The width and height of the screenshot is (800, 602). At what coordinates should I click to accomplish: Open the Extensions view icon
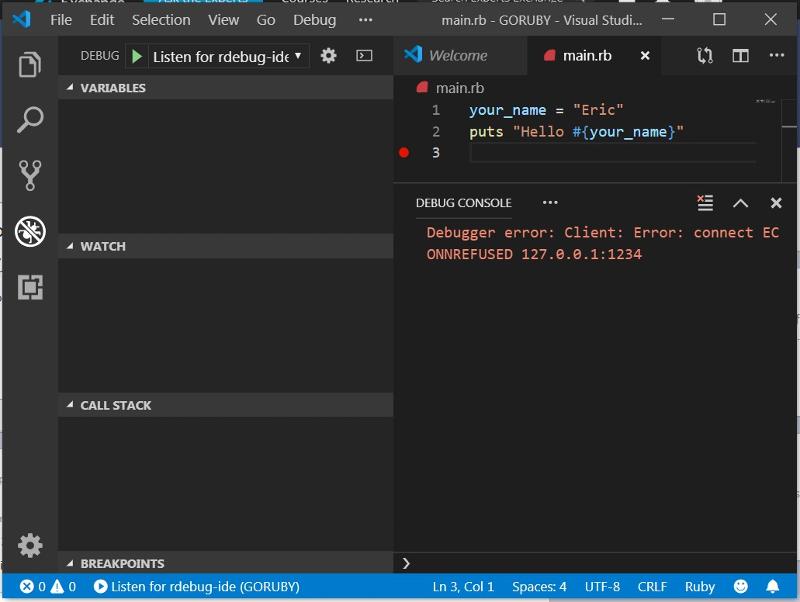[30, 287]
